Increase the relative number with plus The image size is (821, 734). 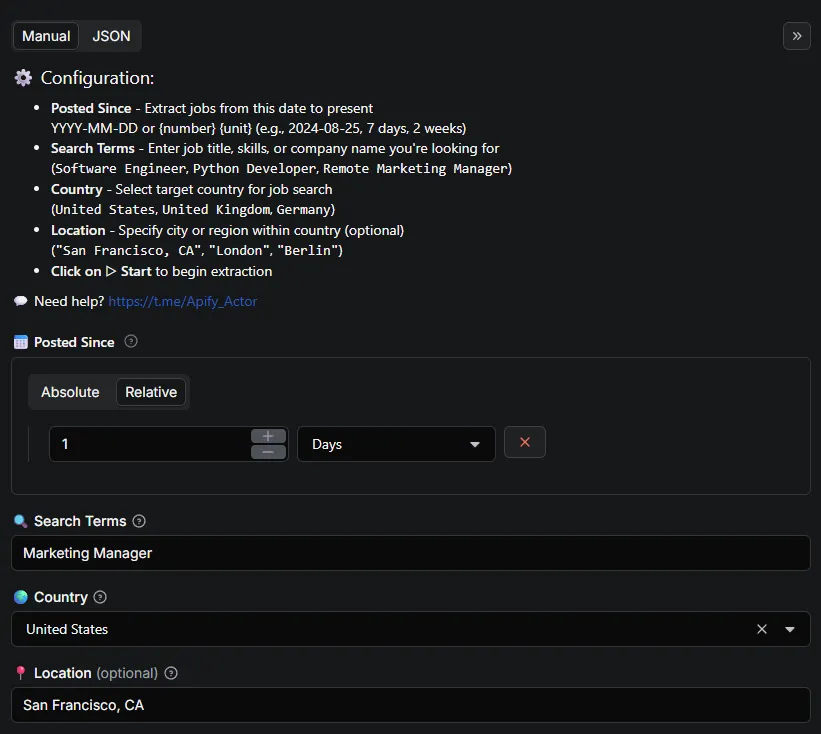pos(268,436)
